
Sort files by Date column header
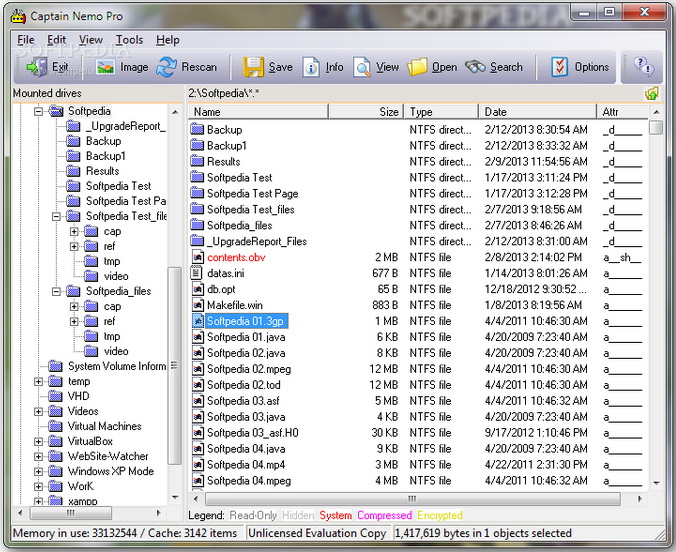click(x=538, y=112)
